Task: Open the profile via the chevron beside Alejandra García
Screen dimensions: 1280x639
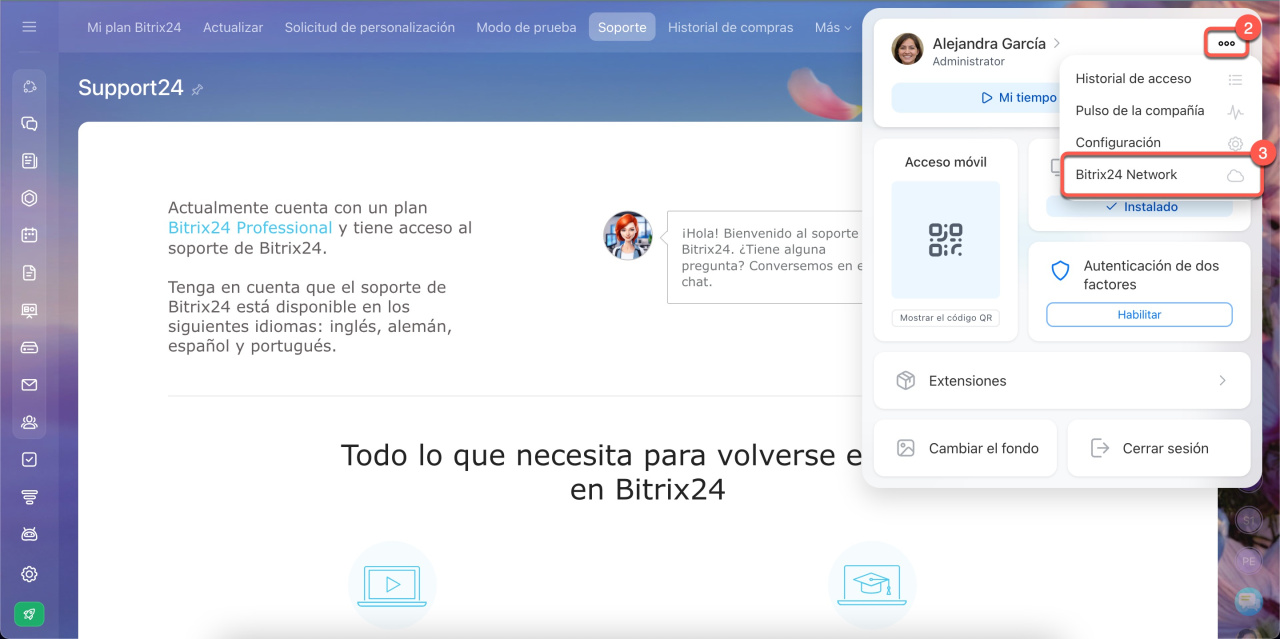Action: click(1057, 43)
